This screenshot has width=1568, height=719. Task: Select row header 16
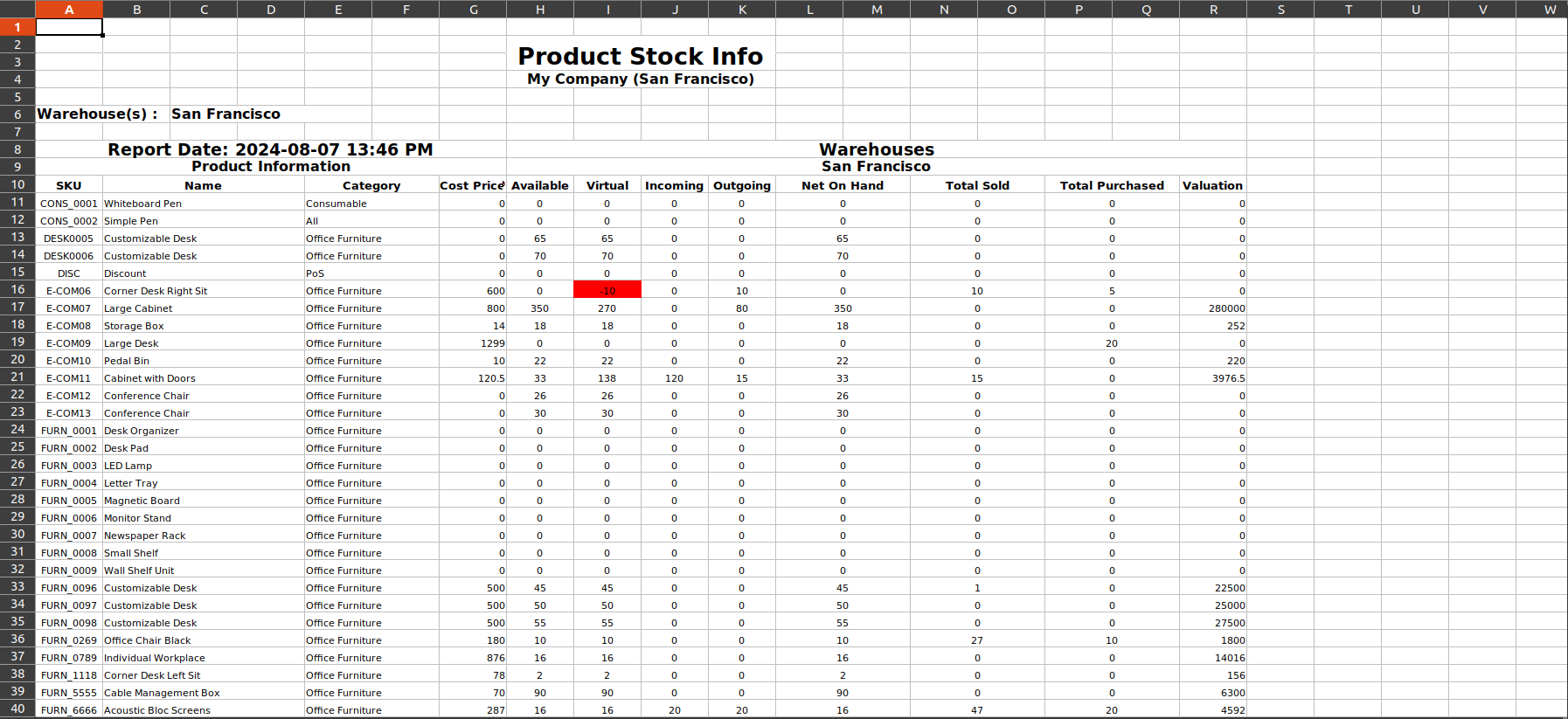tap(17, 289)
